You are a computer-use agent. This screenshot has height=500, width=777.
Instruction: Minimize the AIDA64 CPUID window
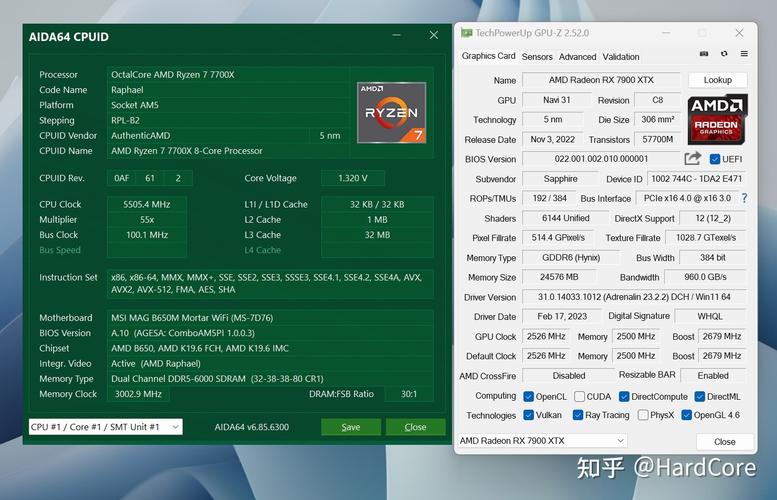[396, 35]
